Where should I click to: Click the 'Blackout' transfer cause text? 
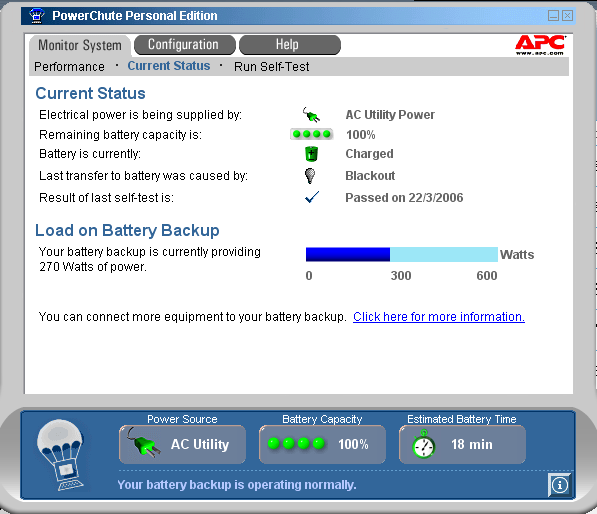click(370, 176)
